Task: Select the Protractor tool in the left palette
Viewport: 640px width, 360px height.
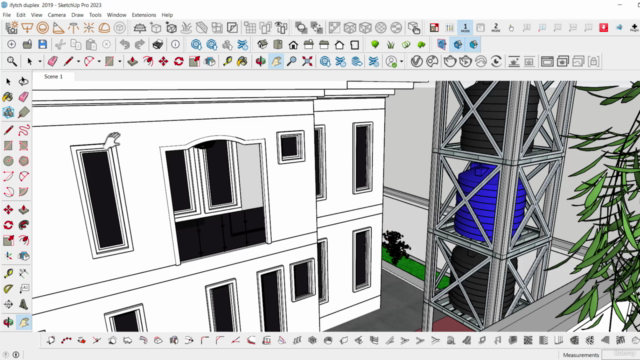Action: [x=8, y=289]
